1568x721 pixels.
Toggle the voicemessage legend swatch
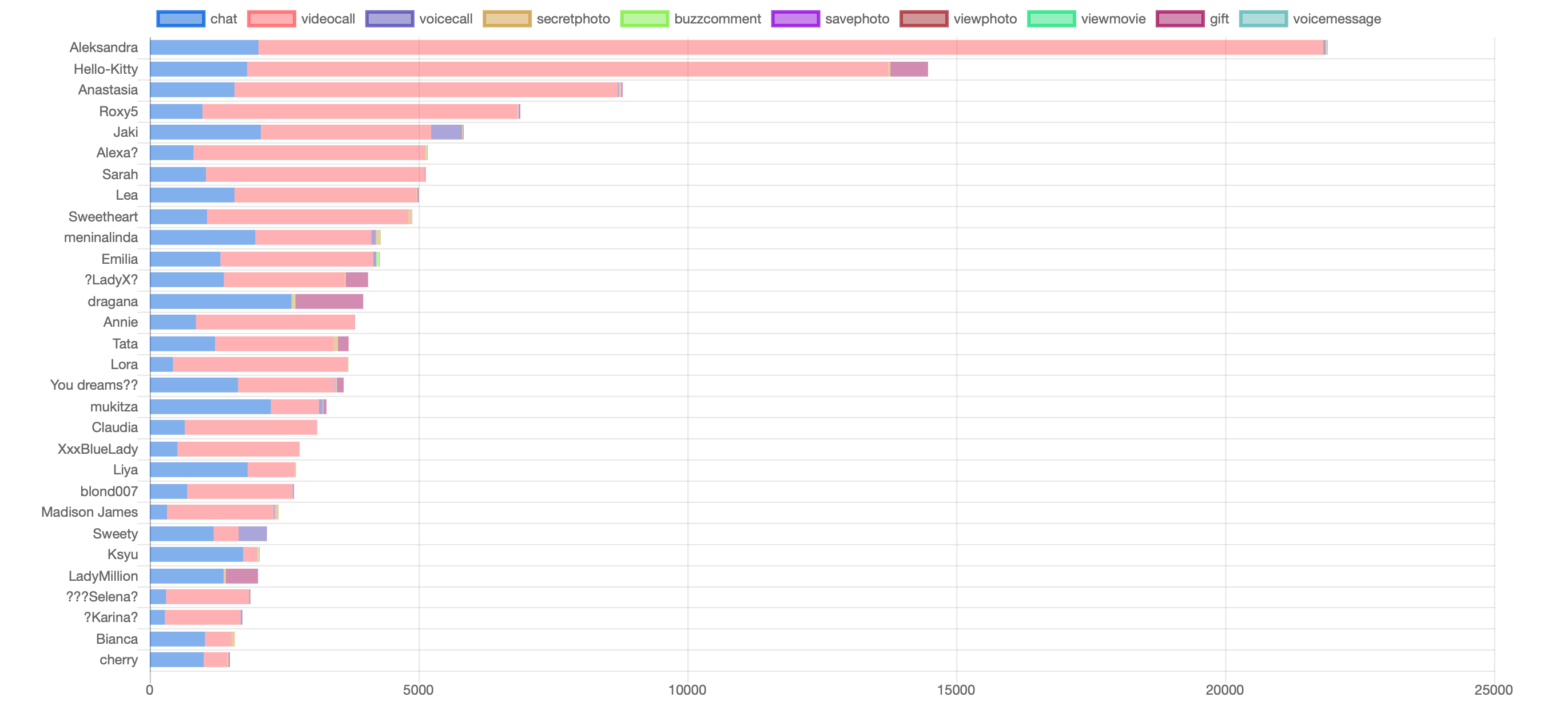[x=1264, y=19]
